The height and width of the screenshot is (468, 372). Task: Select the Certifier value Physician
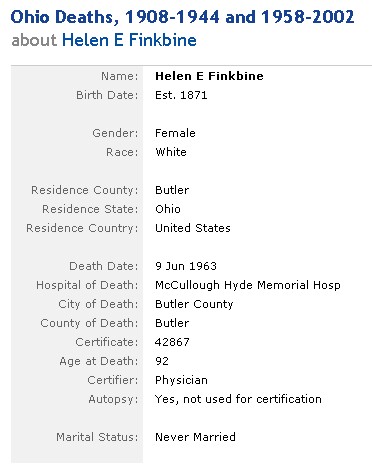point(181,380)
